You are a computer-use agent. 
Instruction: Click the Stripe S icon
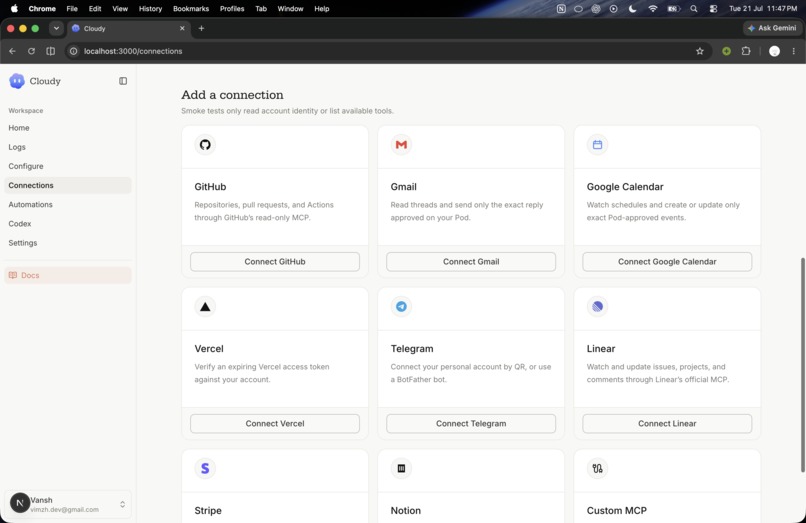click(x=205, y=468)
